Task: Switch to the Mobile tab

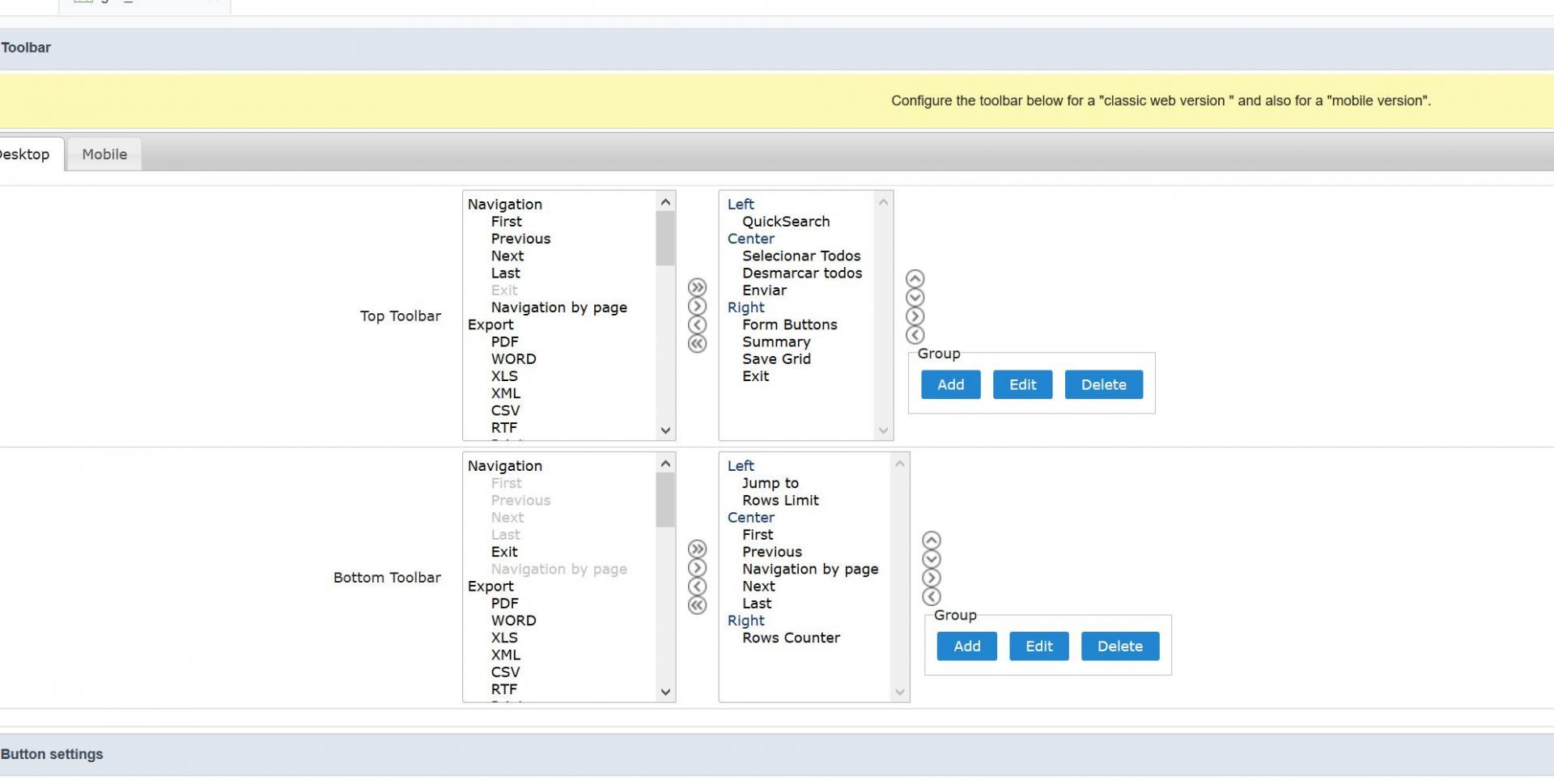Action: pos(104,154)
